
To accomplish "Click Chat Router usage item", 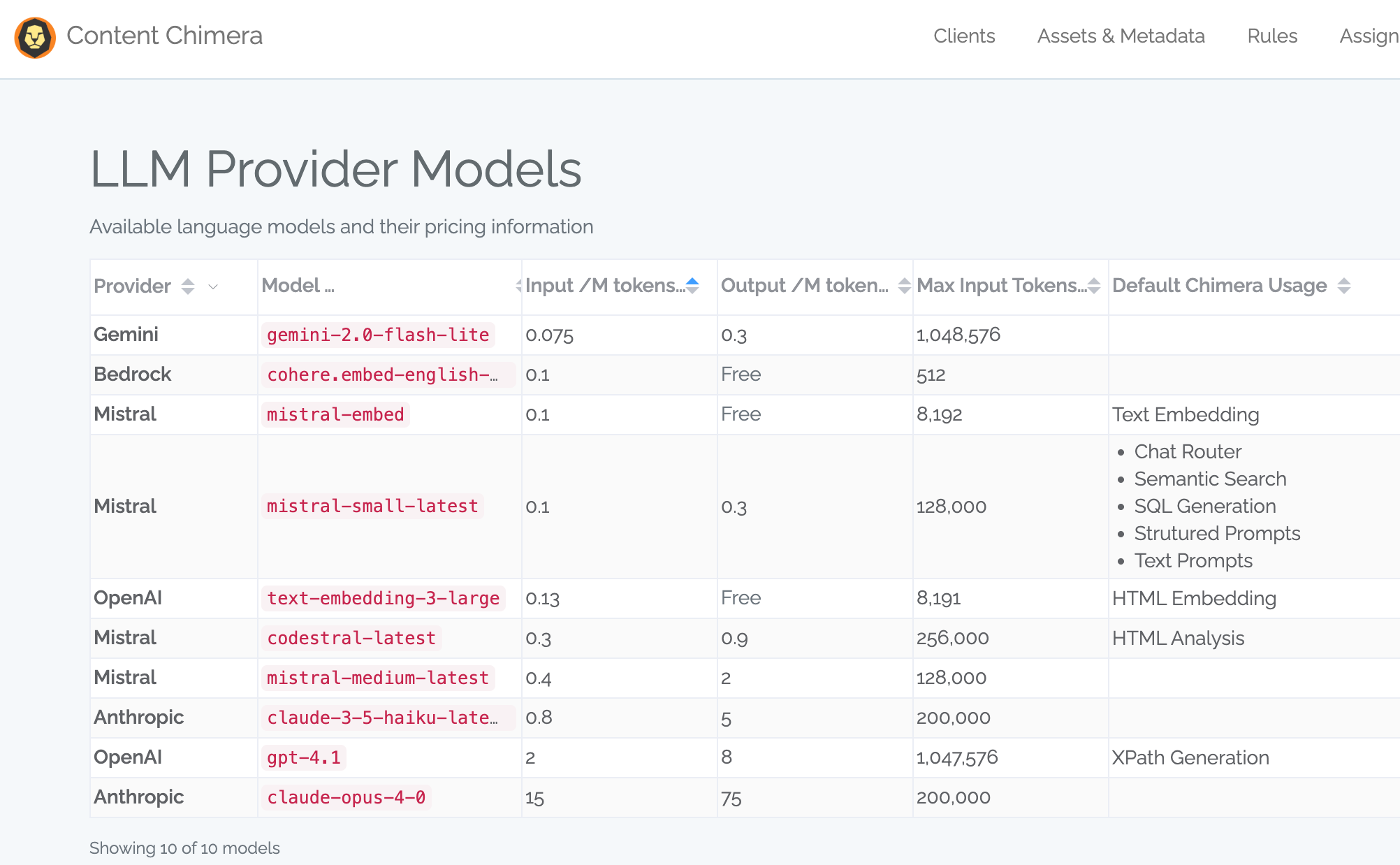I will [1188, 451].
